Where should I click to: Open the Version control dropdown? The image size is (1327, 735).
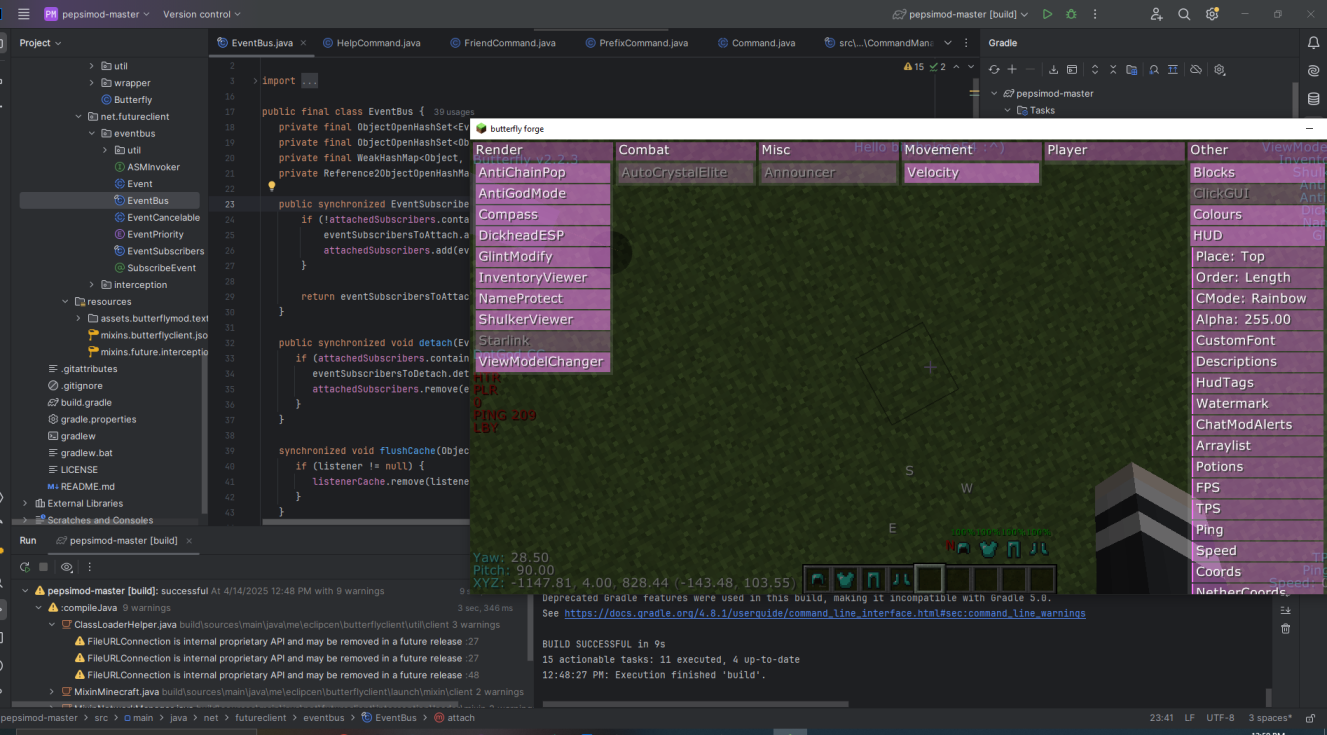point(202,14)
